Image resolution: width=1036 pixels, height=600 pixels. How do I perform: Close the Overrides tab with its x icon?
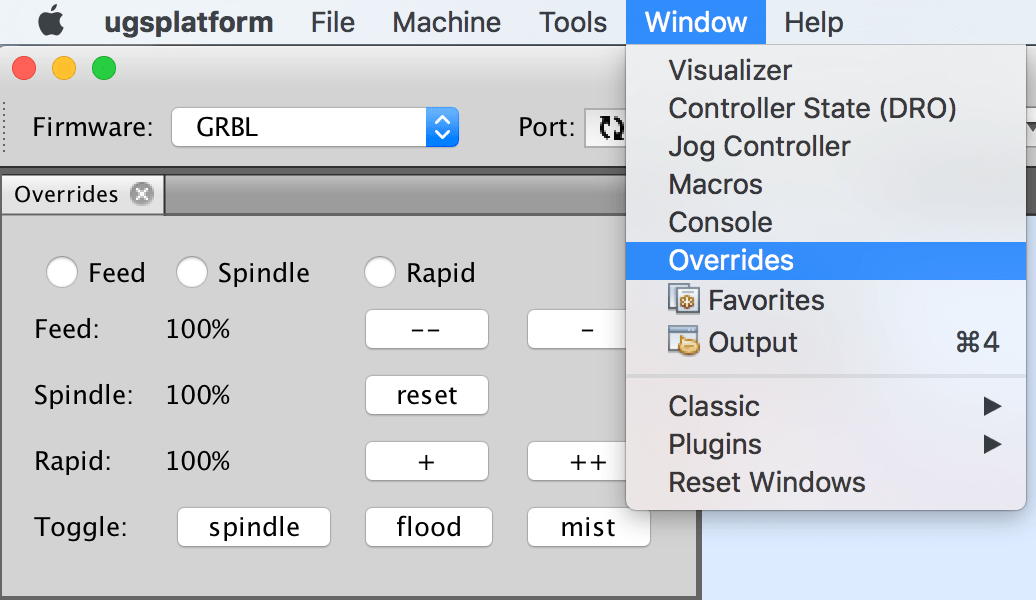pos(141,194)
